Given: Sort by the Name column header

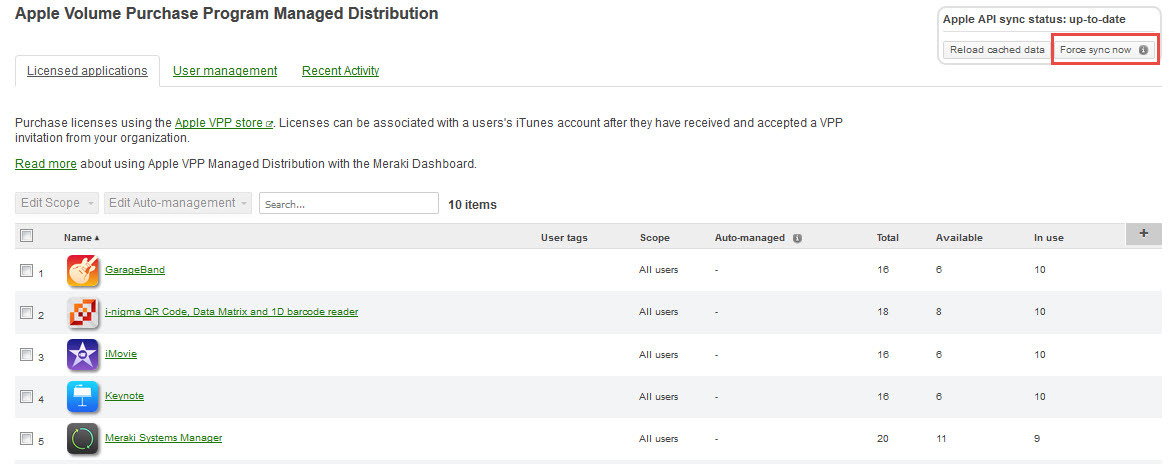Looking at the screenshot, I should point(78,238).
